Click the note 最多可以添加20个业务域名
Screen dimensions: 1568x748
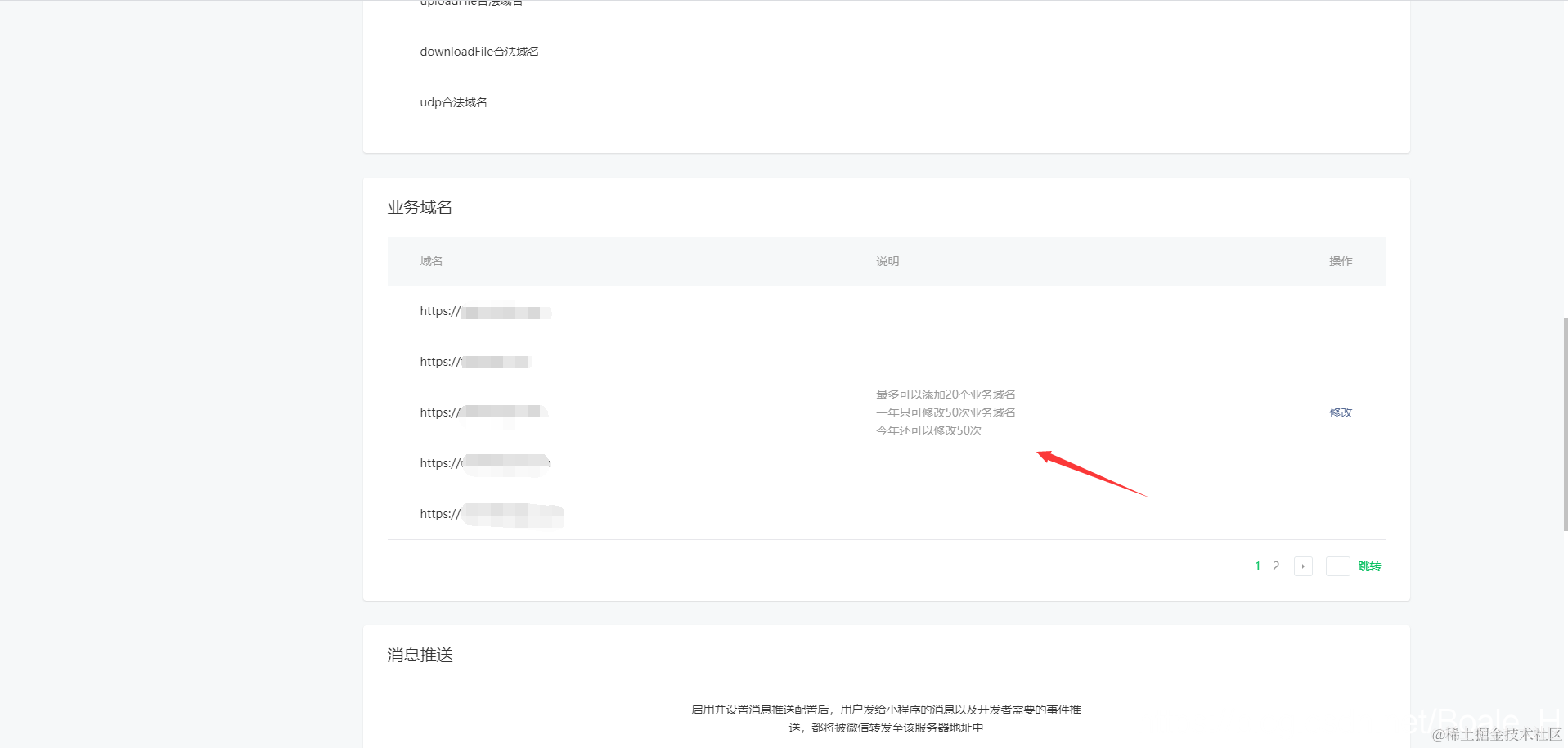945,394
